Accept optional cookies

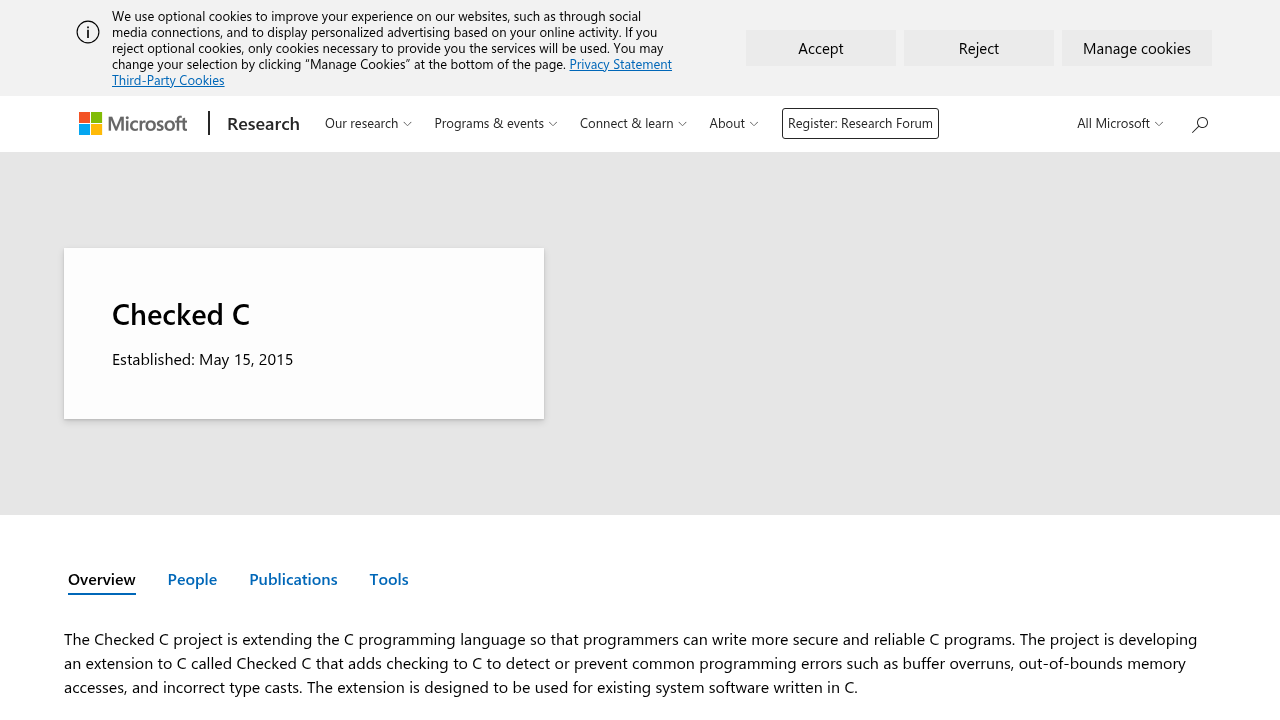click(x=821, y=48)
